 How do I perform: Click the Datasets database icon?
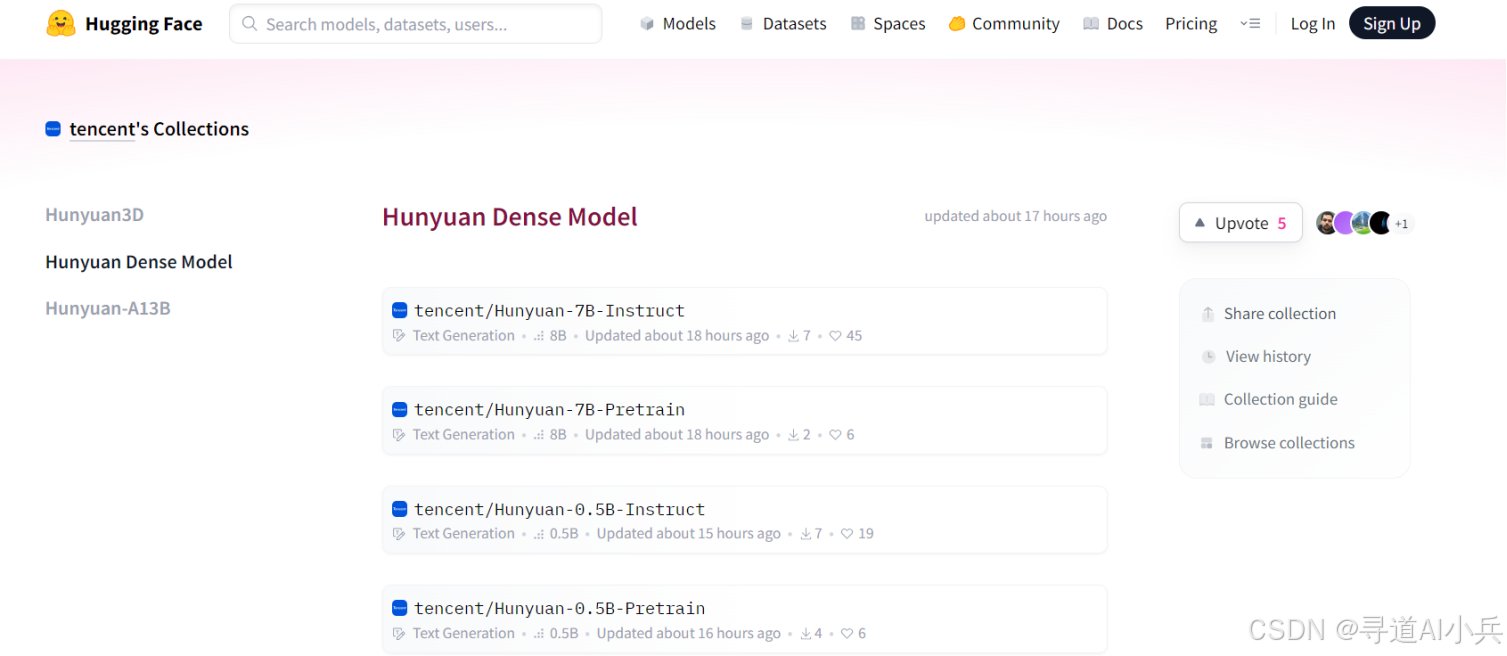746,24
